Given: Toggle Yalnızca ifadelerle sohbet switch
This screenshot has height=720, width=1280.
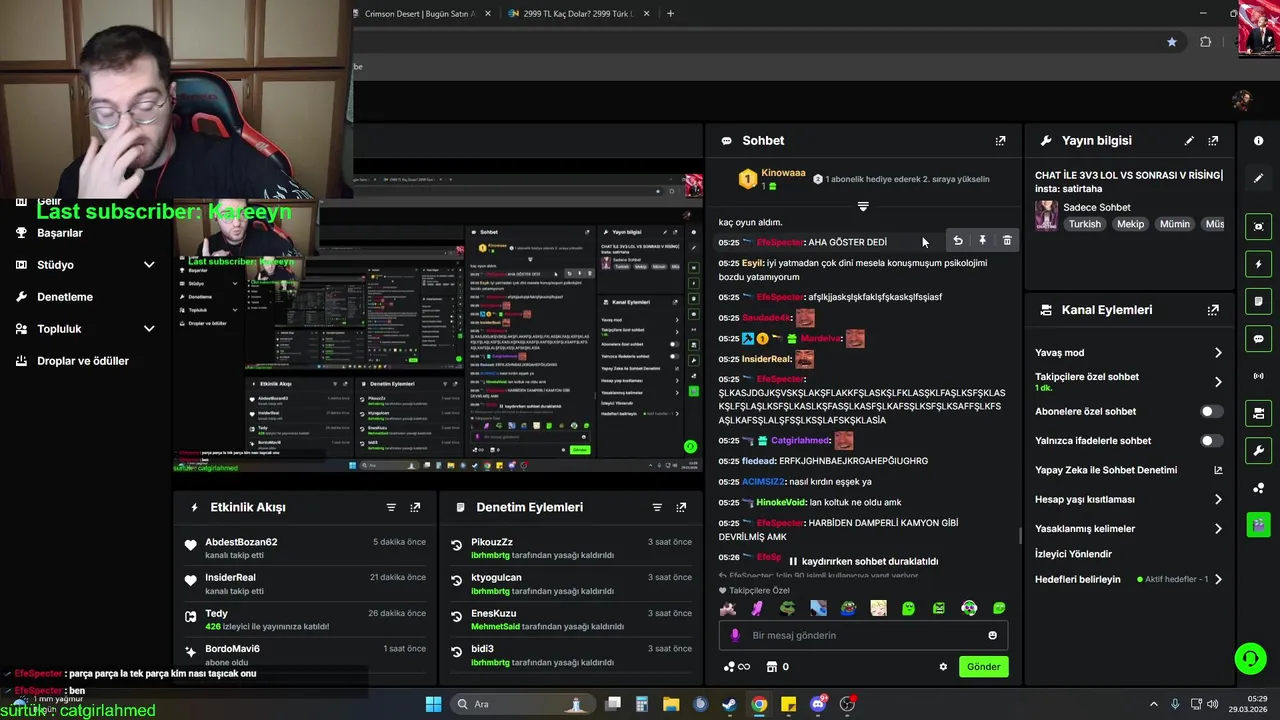Looking at the screenshot, I should pos(1211,441).
